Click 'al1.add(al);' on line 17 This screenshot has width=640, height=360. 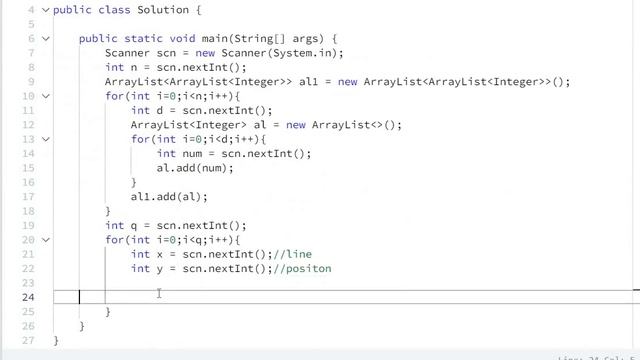coord(169,197)
